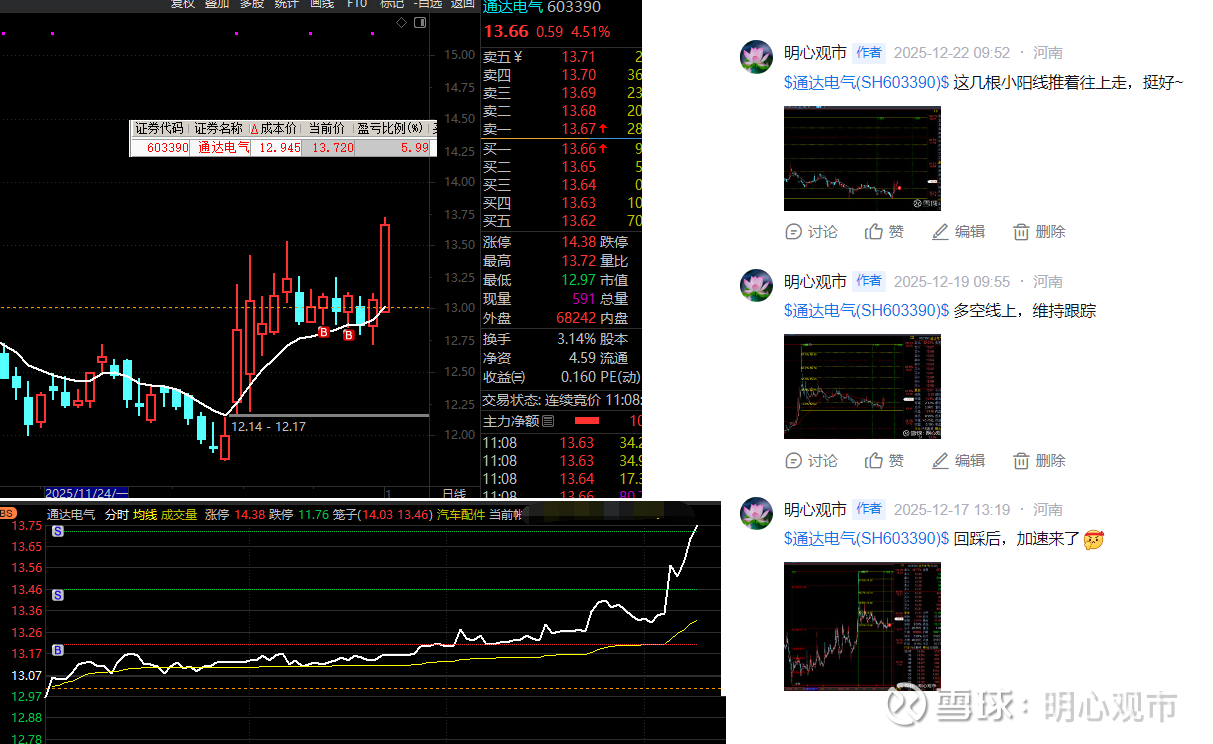Open stock link in the 12-22 post
Viewport: 1213px width, 744px height.
coord(866,83)
